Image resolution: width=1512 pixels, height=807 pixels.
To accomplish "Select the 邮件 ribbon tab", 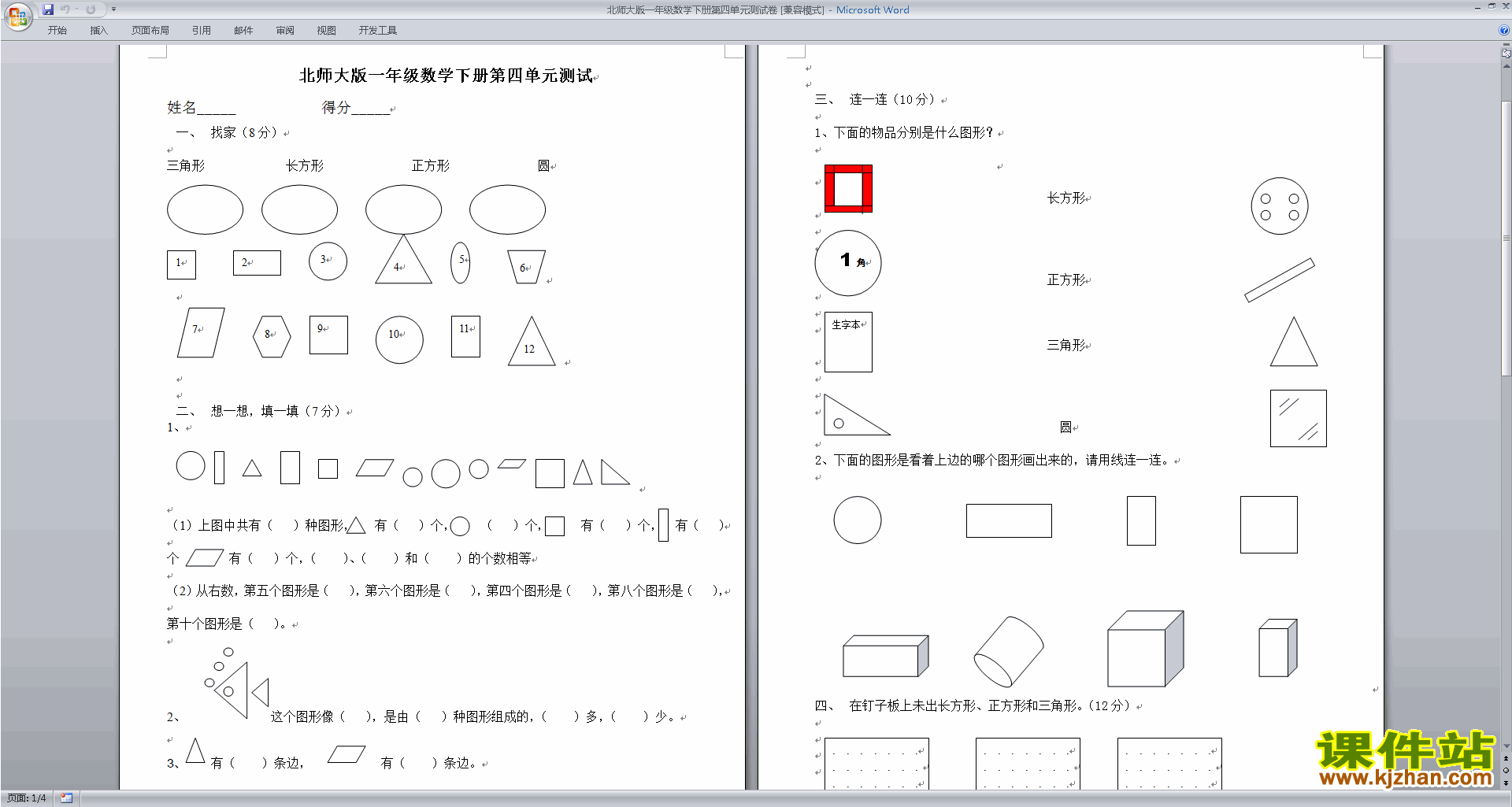I will coord(243,31).
